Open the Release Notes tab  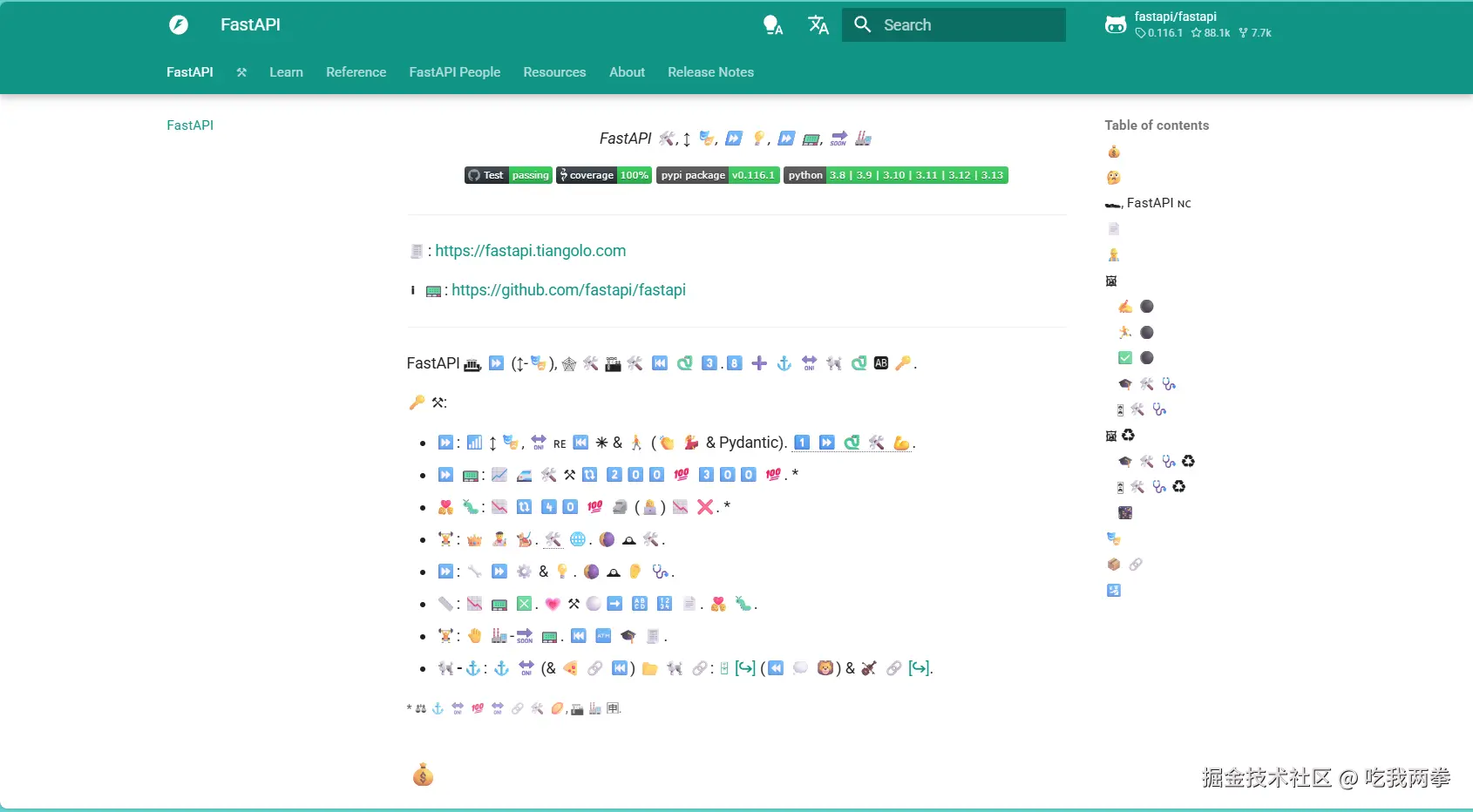(710, 72)
